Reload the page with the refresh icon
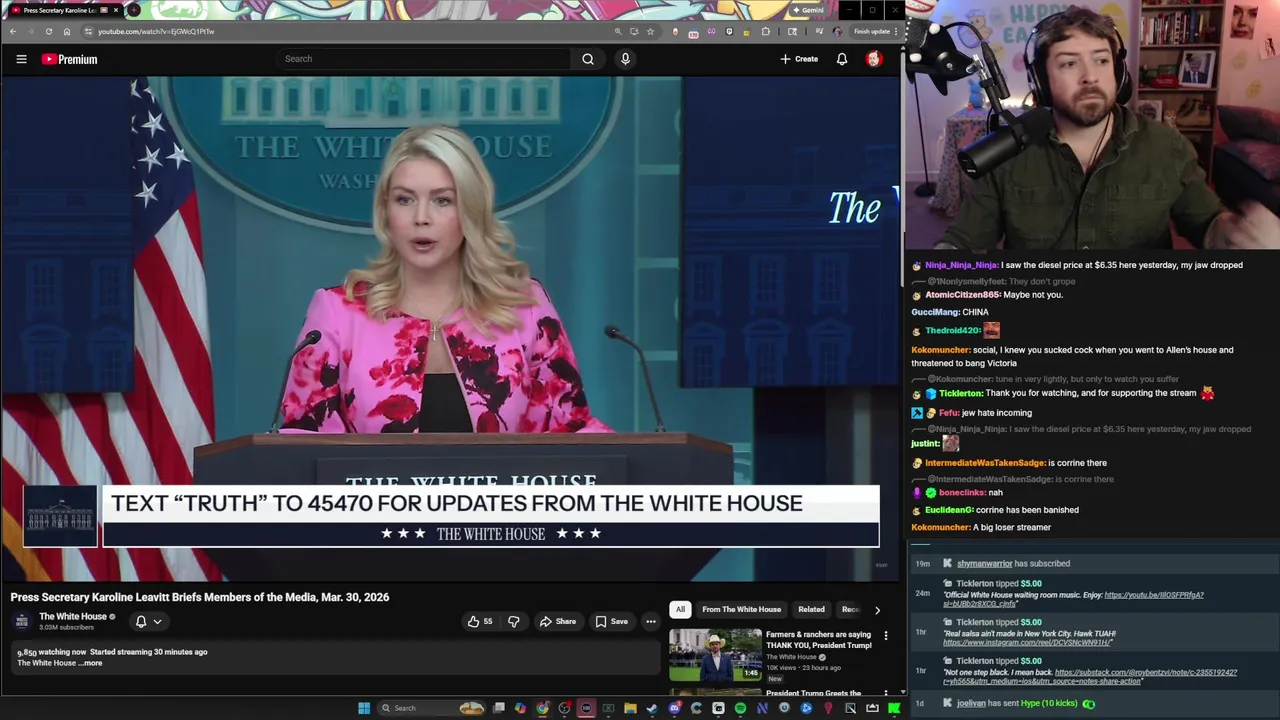The width and height of the screenshot is (1280, 720). (x=48, y=31)
